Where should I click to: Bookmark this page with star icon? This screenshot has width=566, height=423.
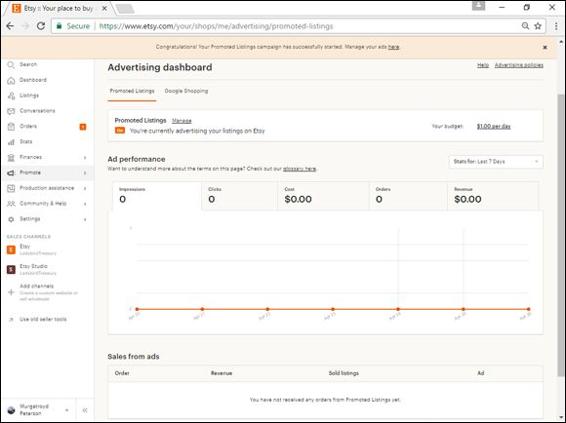pyautogui.click(x=538, y=26)
